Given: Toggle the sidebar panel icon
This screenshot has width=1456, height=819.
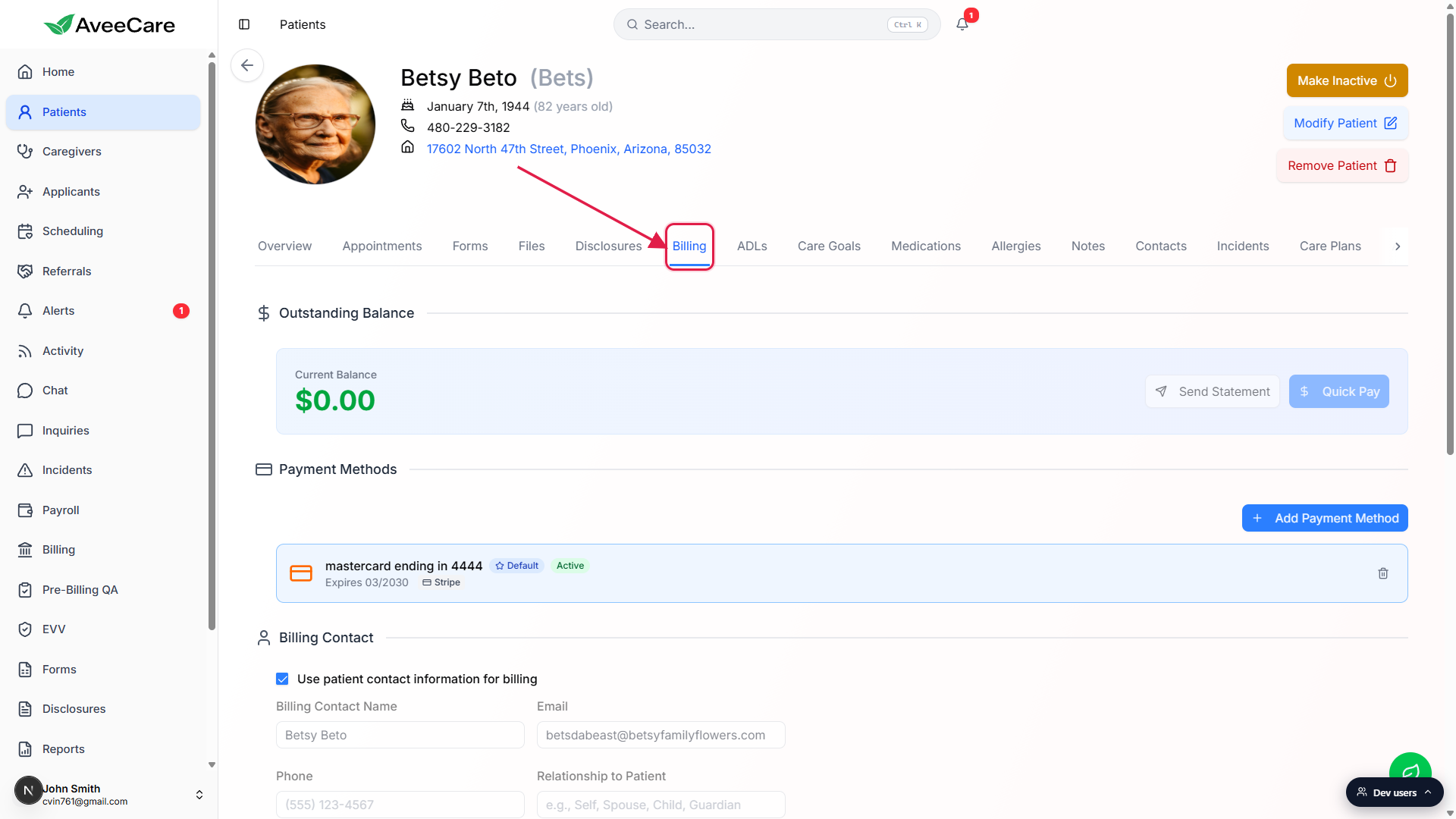Looking at the screenshot, I should click(x=244, y=24).
